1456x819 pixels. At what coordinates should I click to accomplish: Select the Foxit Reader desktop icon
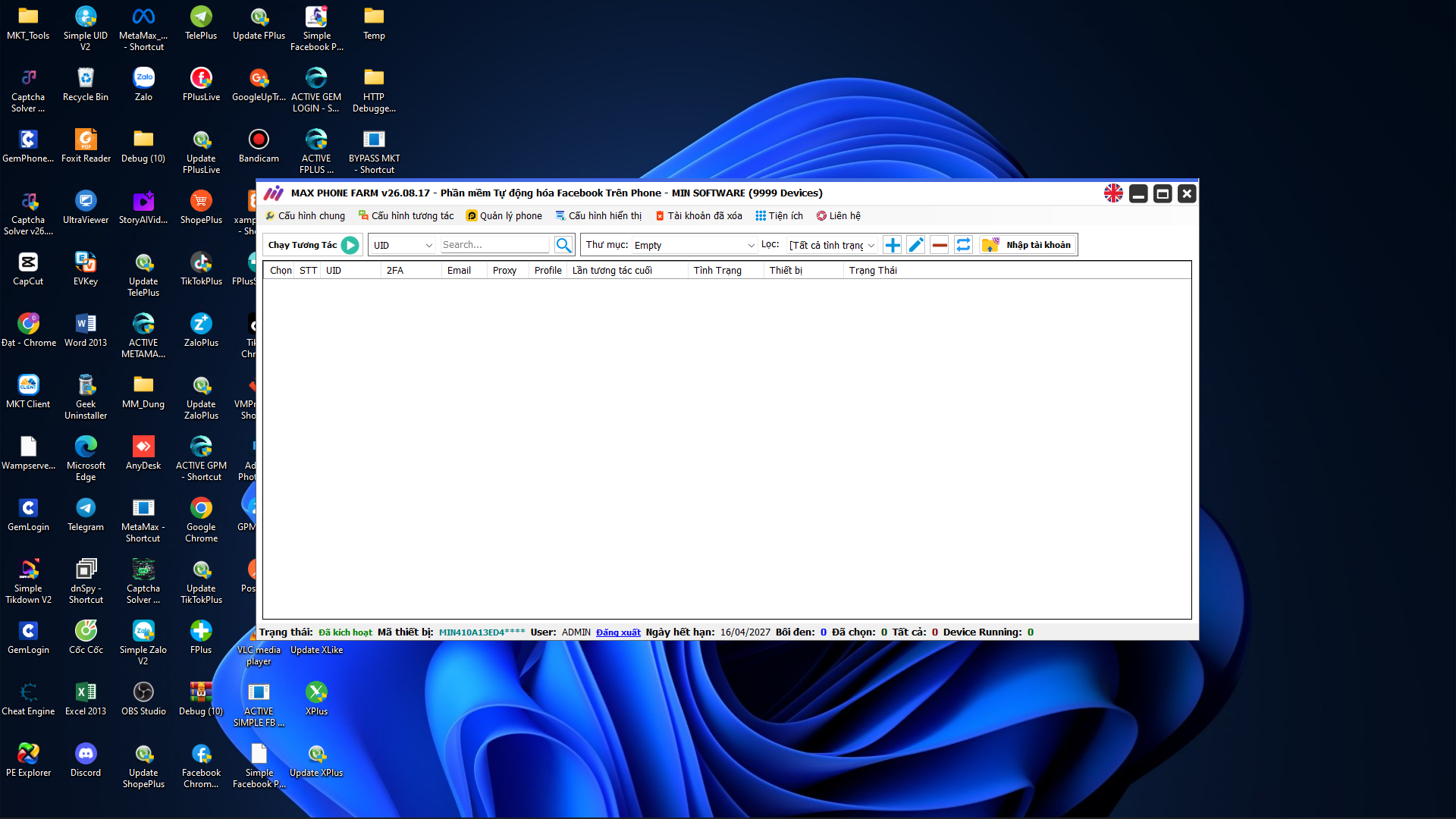(86, 146)
